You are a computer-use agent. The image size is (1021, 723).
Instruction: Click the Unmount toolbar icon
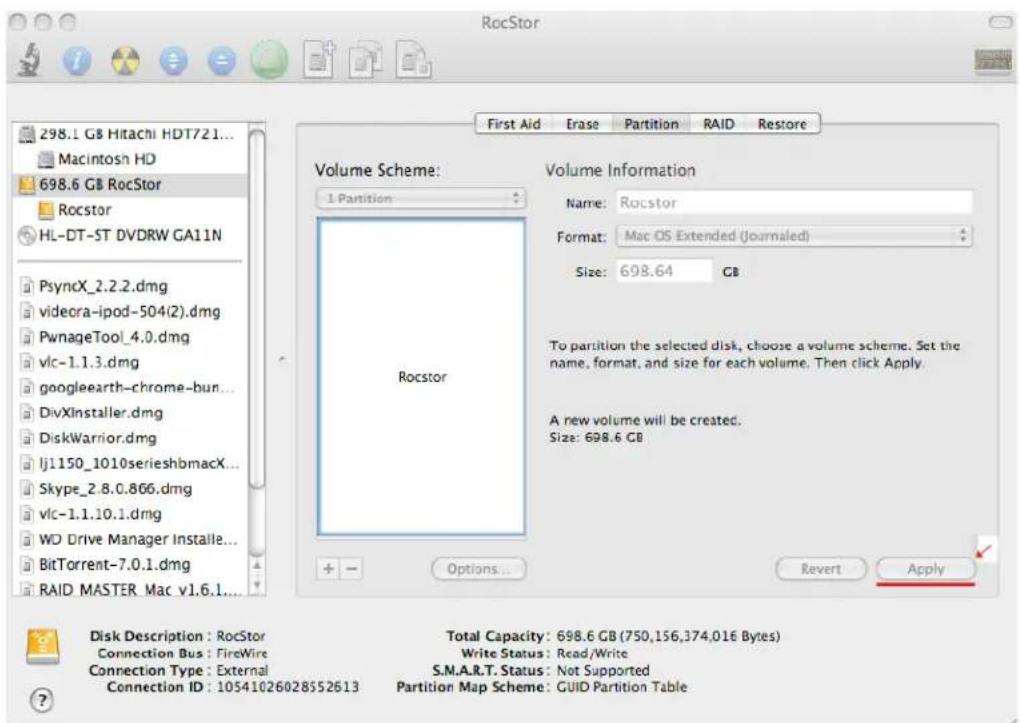tap(173, 61)
